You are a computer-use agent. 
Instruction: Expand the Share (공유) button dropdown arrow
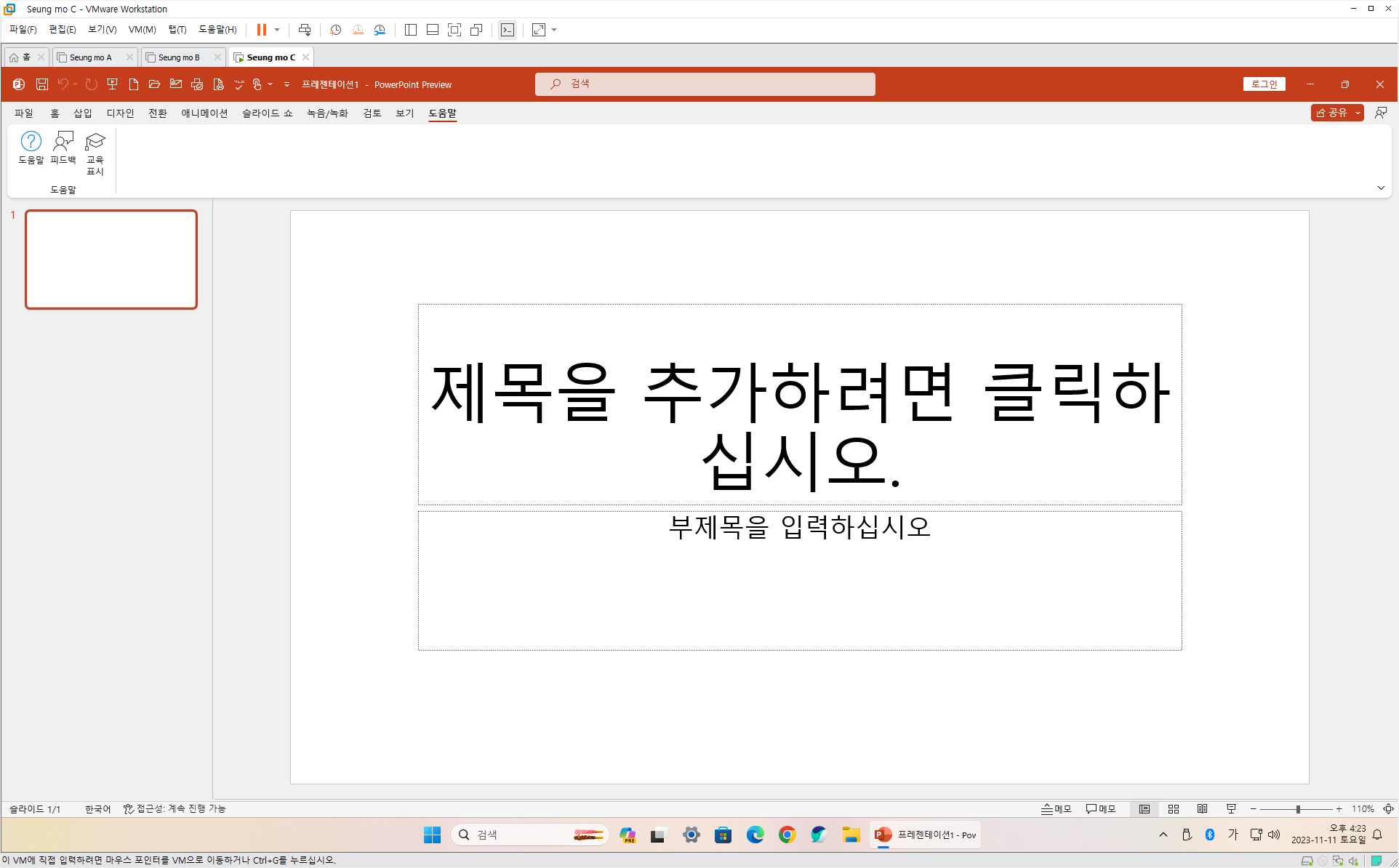click(1358, 113)
